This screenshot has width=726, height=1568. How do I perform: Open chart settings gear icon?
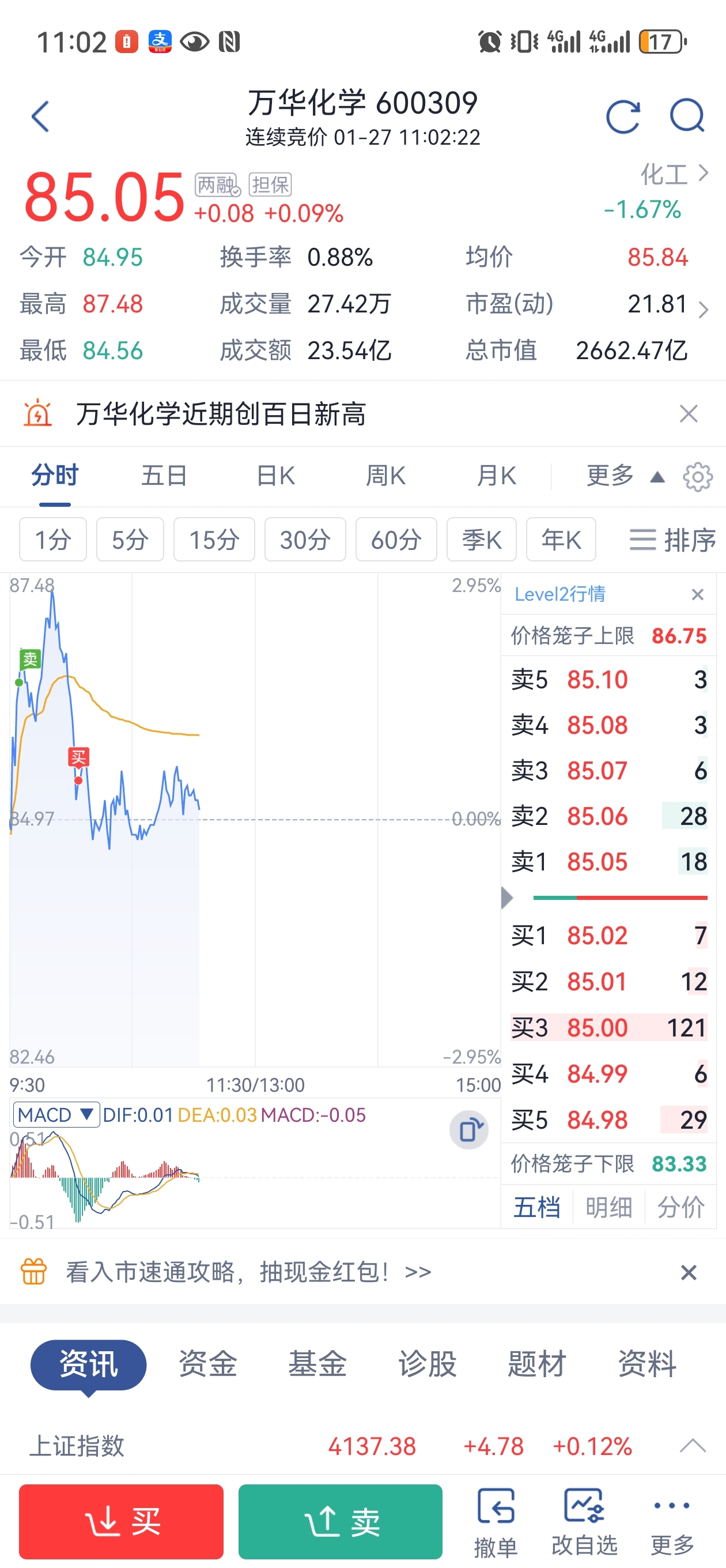[697, 477]
